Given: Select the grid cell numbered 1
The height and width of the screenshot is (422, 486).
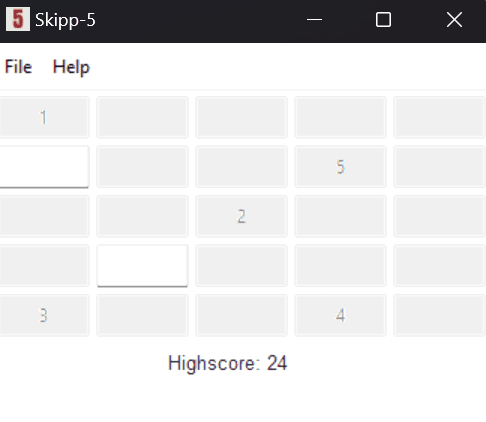Looking at the screenshot, I should (44, 117).
